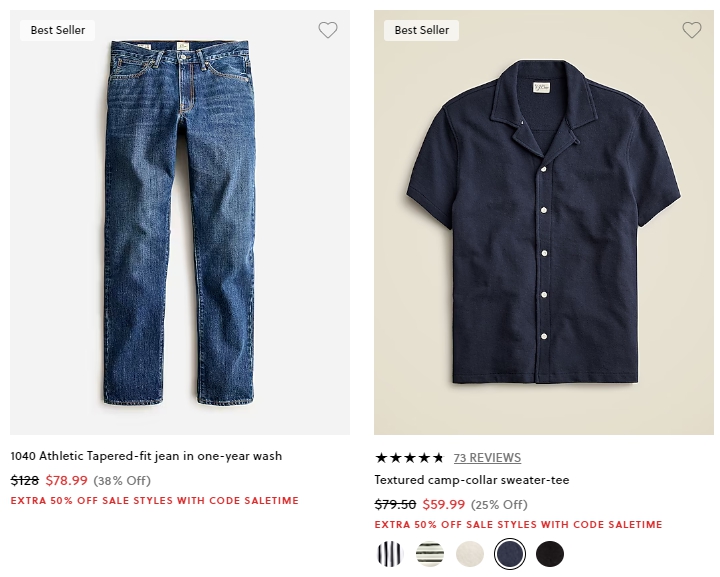Choose the black color swatch
The image size is (720, 577).
pos(550,554)
